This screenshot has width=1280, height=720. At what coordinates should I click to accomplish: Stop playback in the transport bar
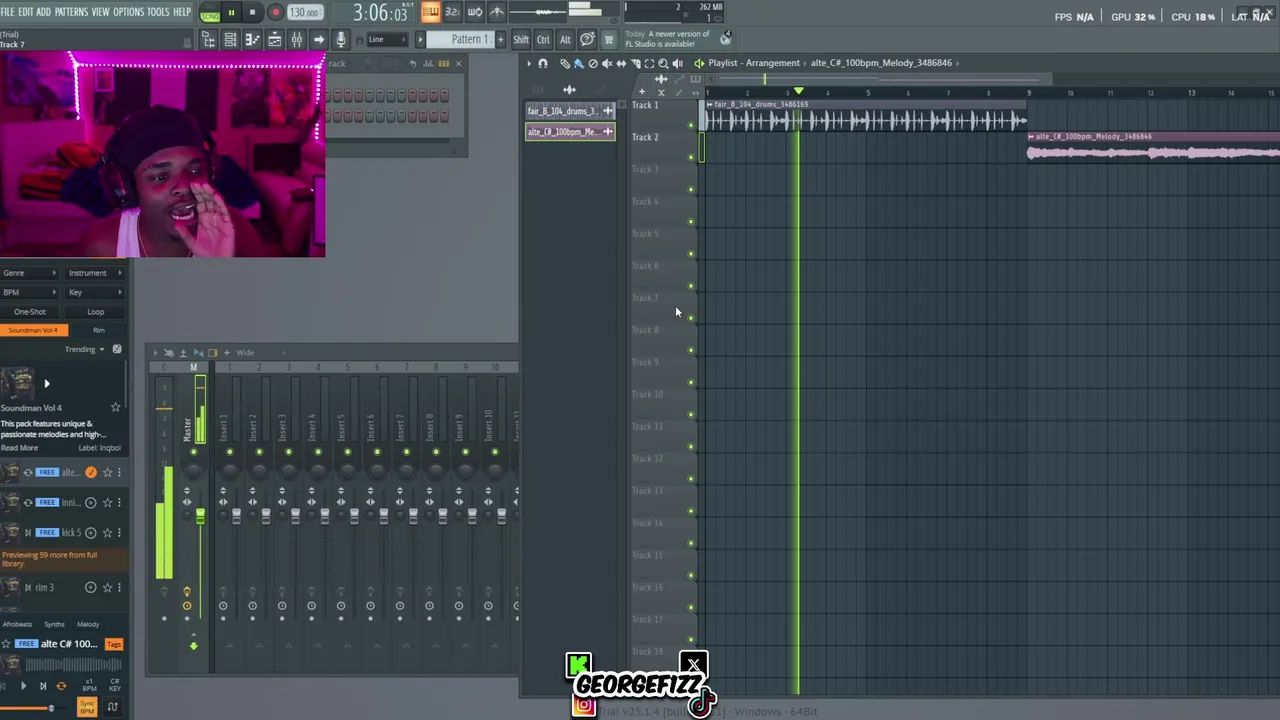click(252, 13)
